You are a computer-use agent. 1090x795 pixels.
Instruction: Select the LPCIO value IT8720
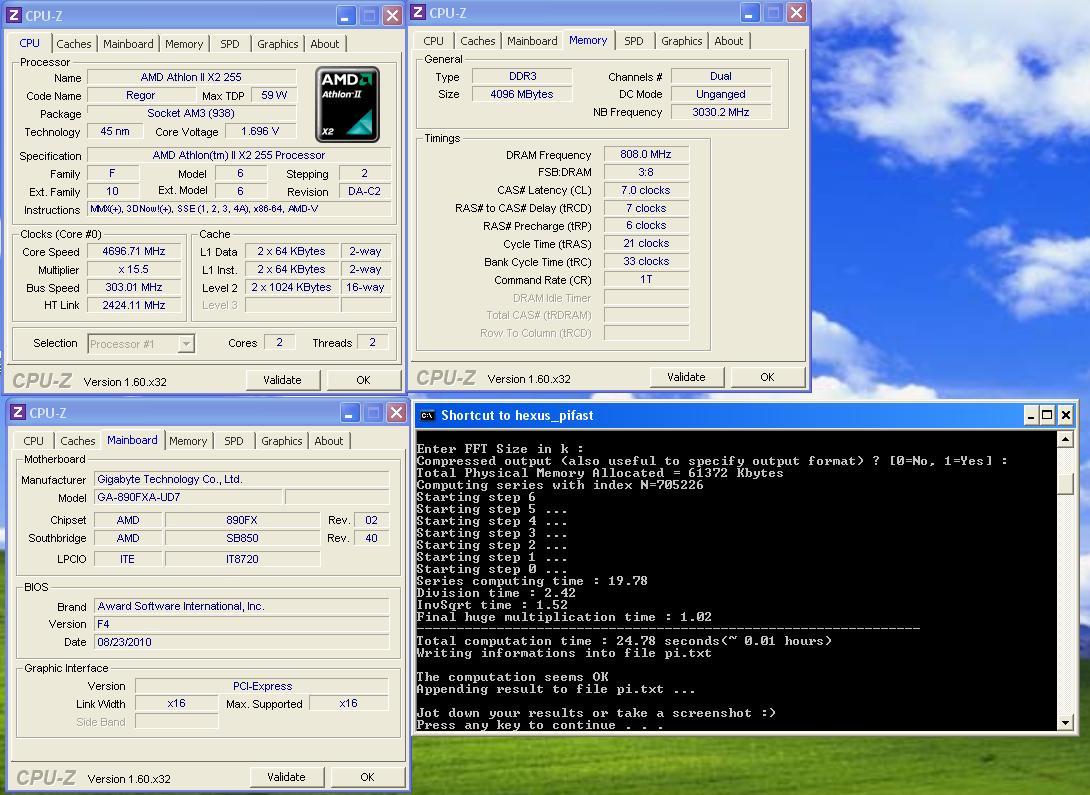click(242, 559)
